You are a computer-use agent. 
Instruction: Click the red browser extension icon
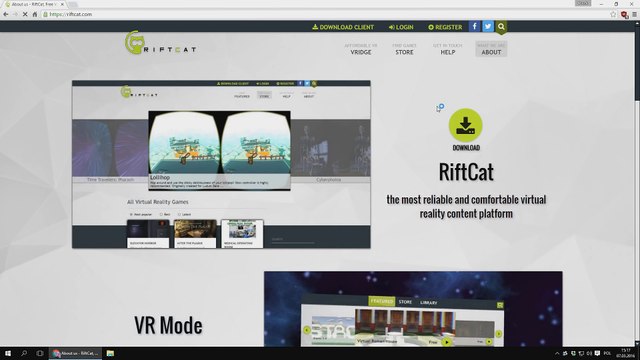624,15
